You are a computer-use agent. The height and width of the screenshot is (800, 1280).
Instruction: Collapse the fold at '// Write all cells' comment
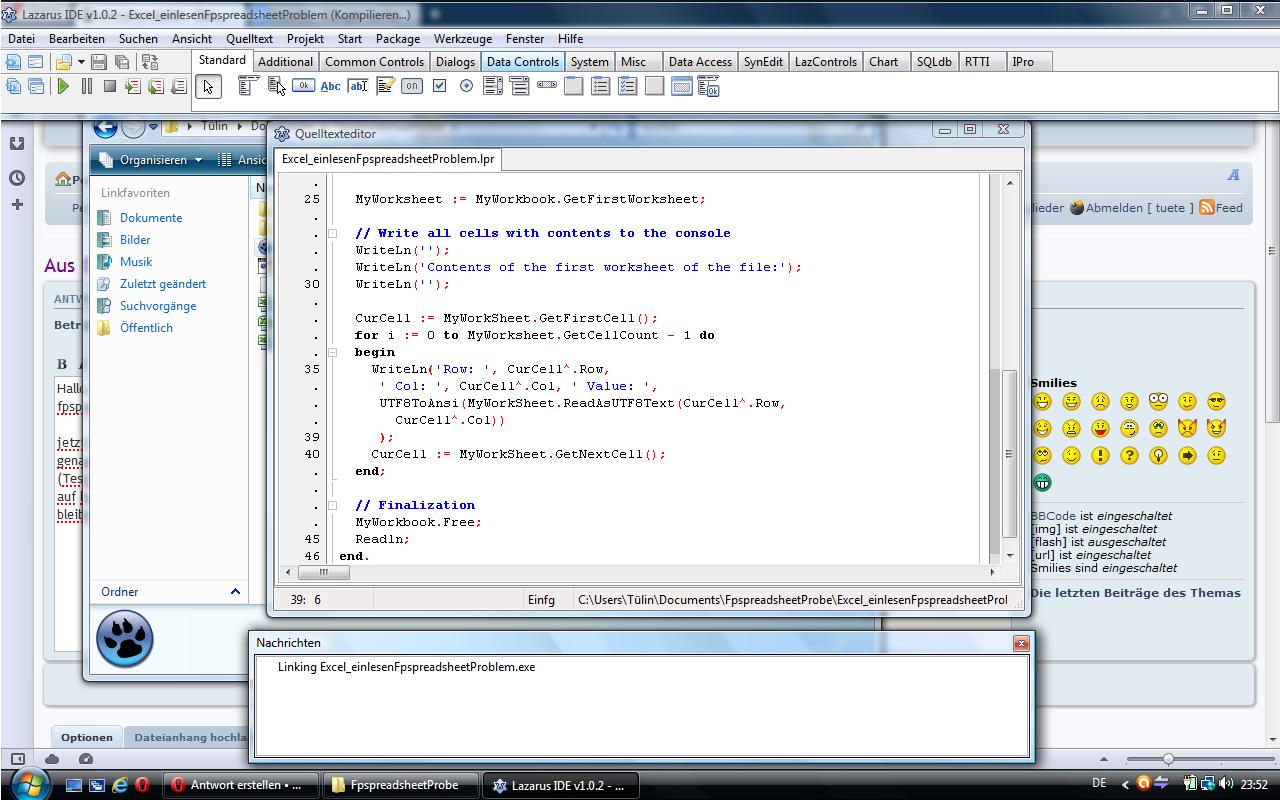pyautogui.click(x=333, y=233)
